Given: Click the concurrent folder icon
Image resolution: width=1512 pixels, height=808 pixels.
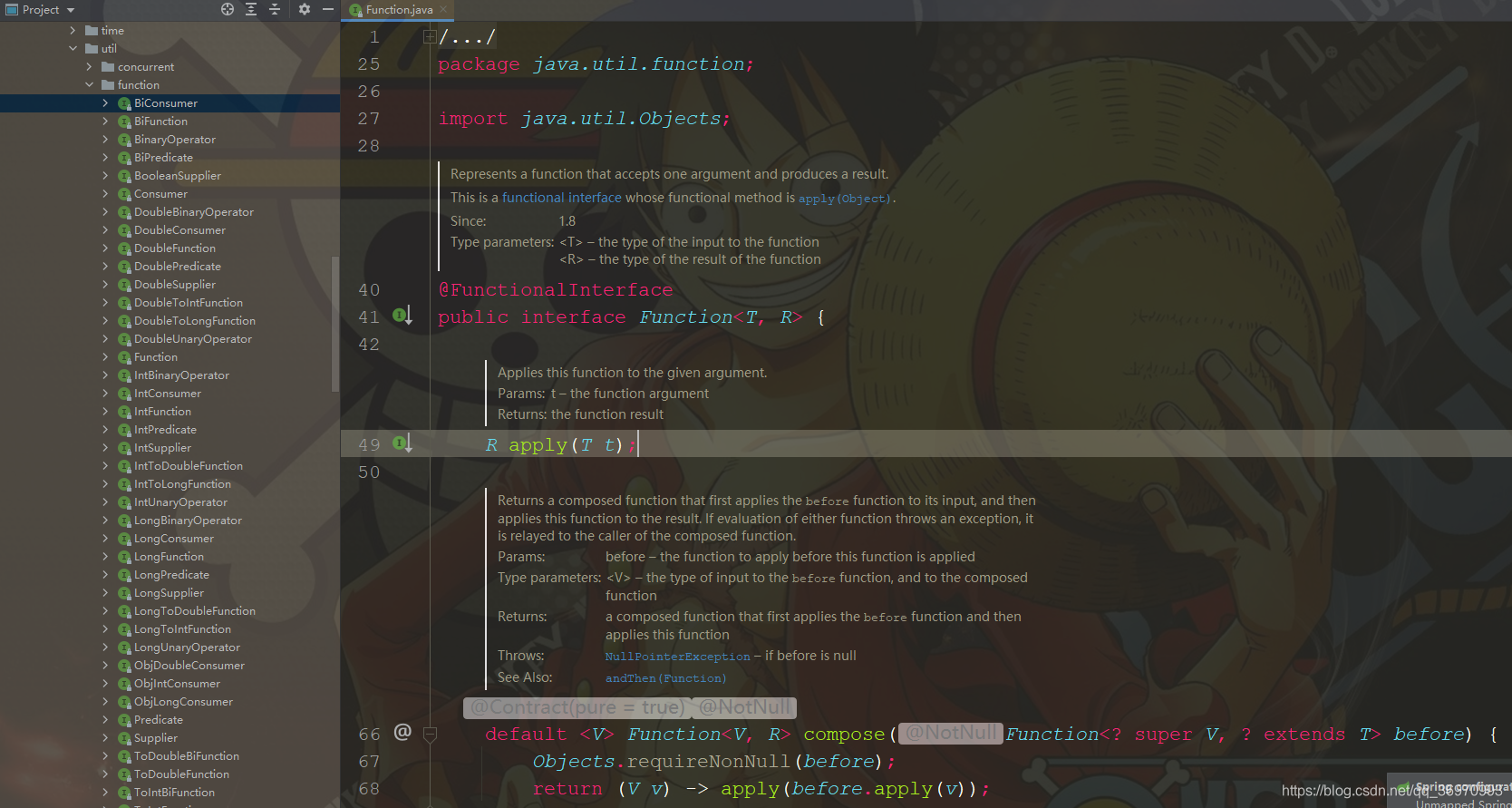Looking at the screenshot, I should pos(108,67).
